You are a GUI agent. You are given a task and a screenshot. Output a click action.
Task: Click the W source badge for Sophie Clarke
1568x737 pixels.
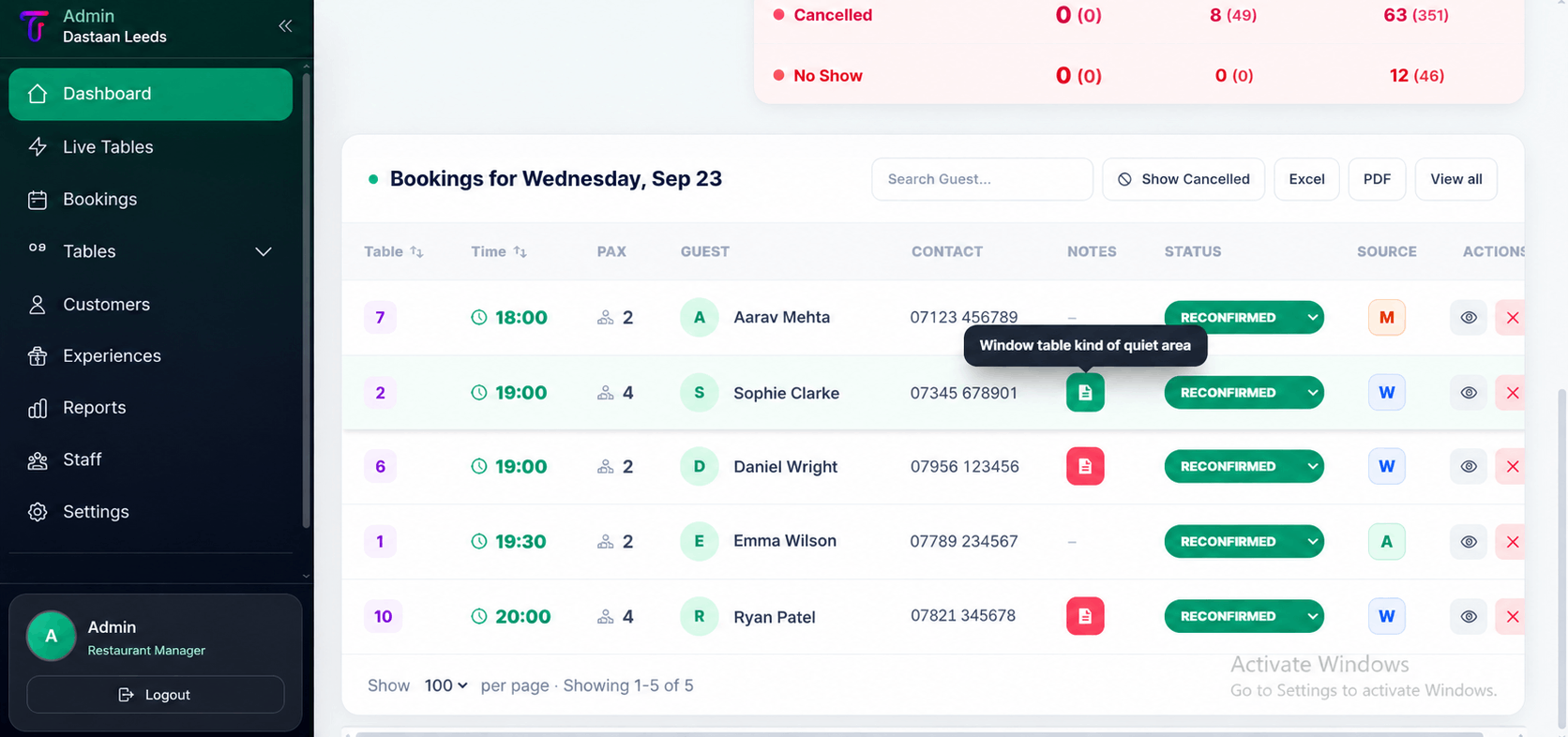1386,392
